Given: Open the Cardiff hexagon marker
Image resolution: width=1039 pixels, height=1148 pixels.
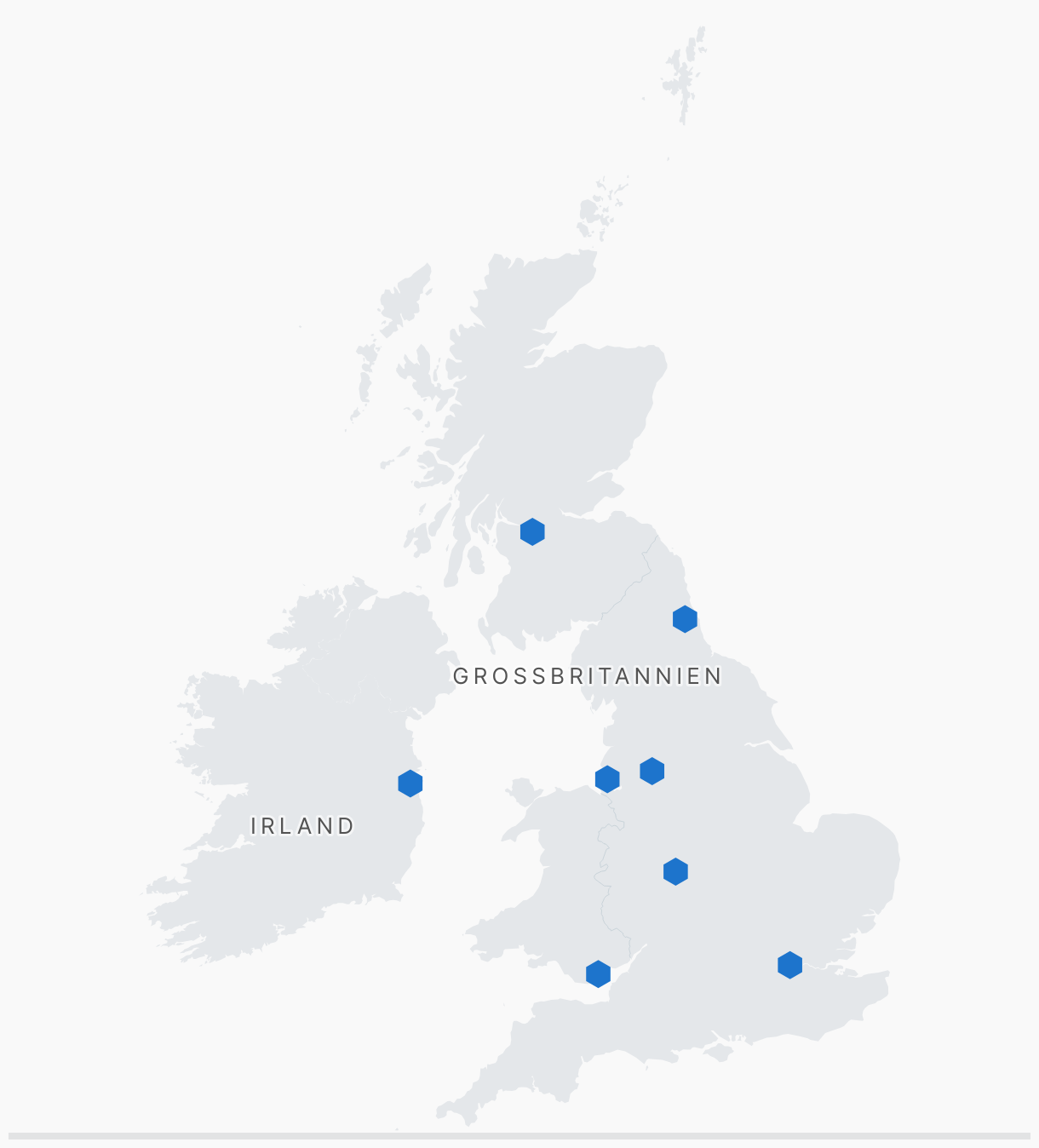Looking at the screenshot, I should [x=598, y=973].
